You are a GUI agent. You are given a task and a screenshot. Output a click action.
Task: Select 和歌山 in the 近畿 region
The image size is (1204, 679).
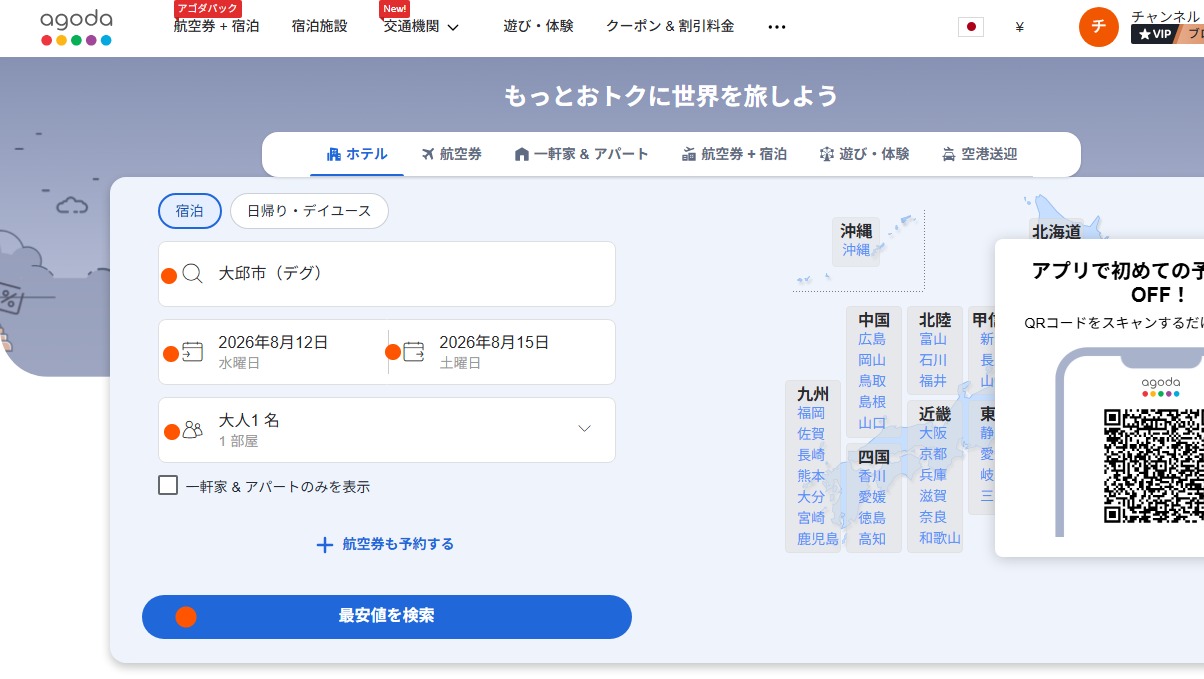pos(940,538)
